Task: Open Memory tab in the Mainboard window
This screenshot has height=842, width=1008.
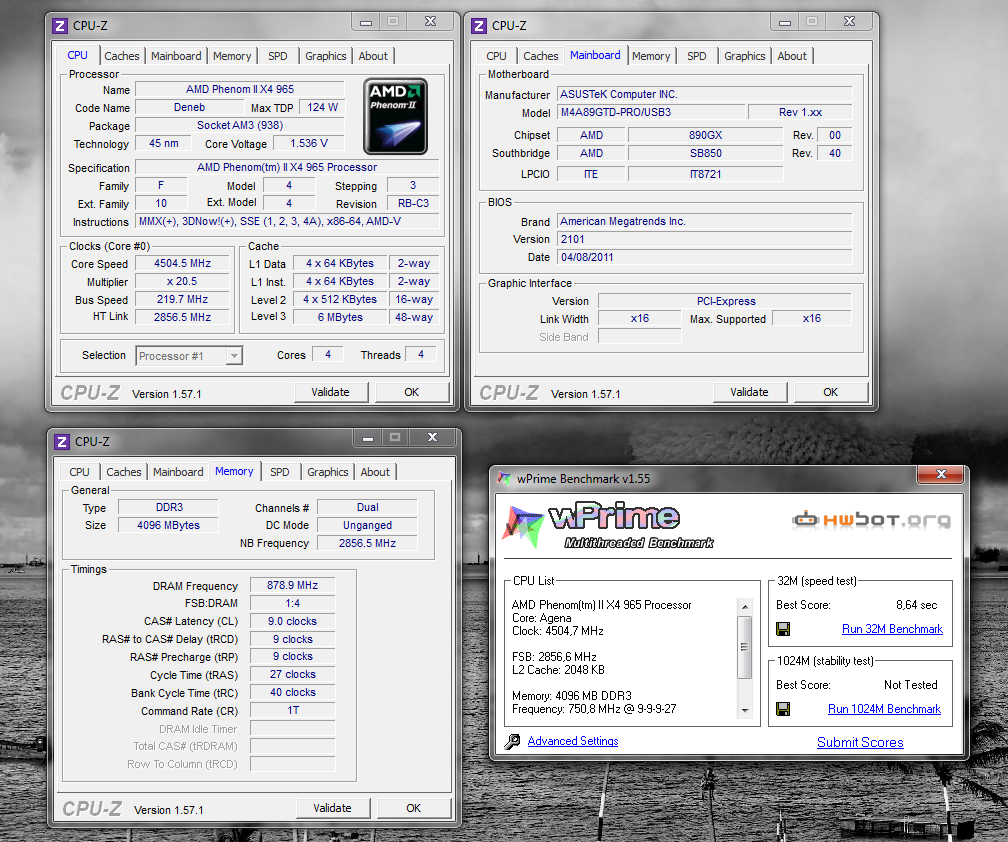Action: click(651, 56)
